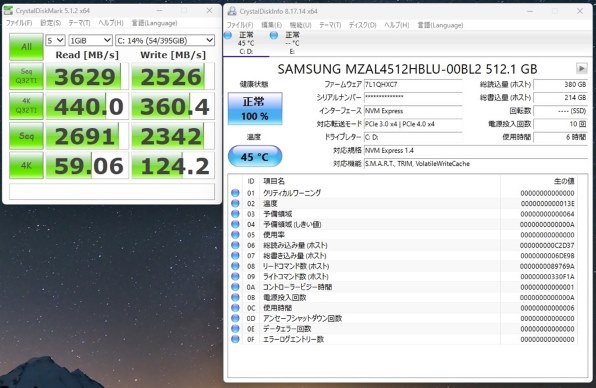Select the C: D: disk tab

pos(246,43)
